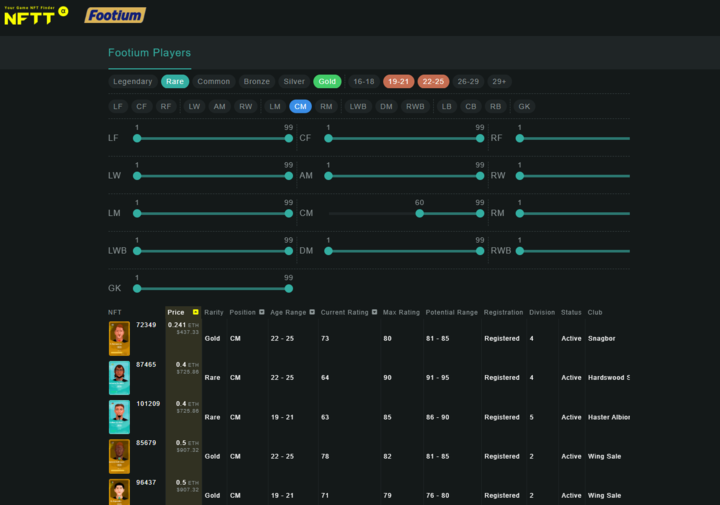Image resolution: width=720 pixels, height=505 pixels.
Task: Toggle the Rare rarity filter
Action: tap(175, 81)
